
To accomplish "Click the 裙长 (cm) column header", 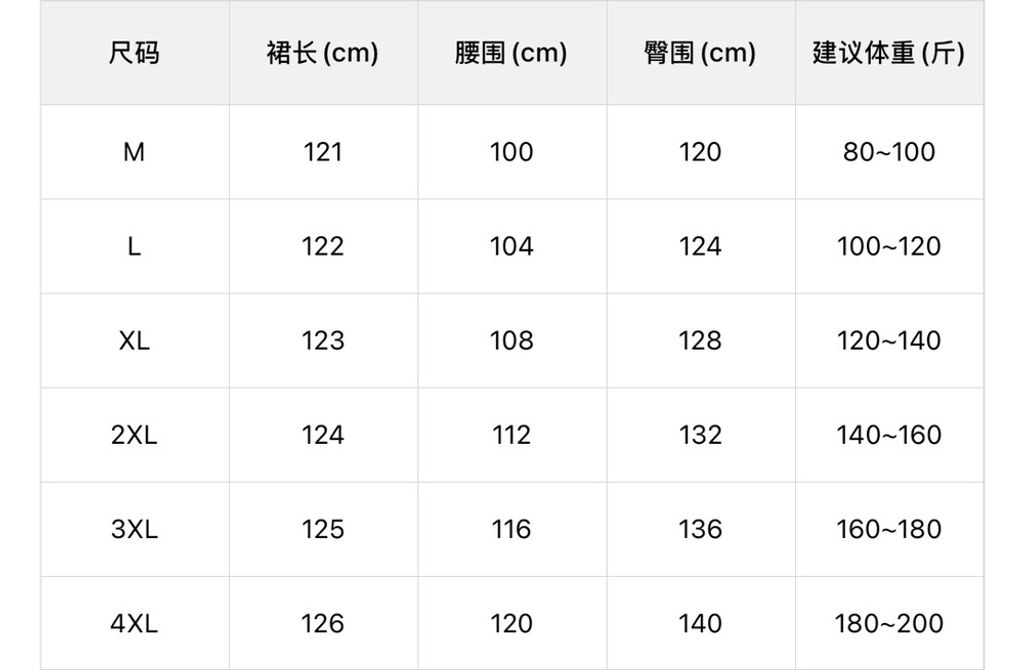I will (x=322, y=53).
